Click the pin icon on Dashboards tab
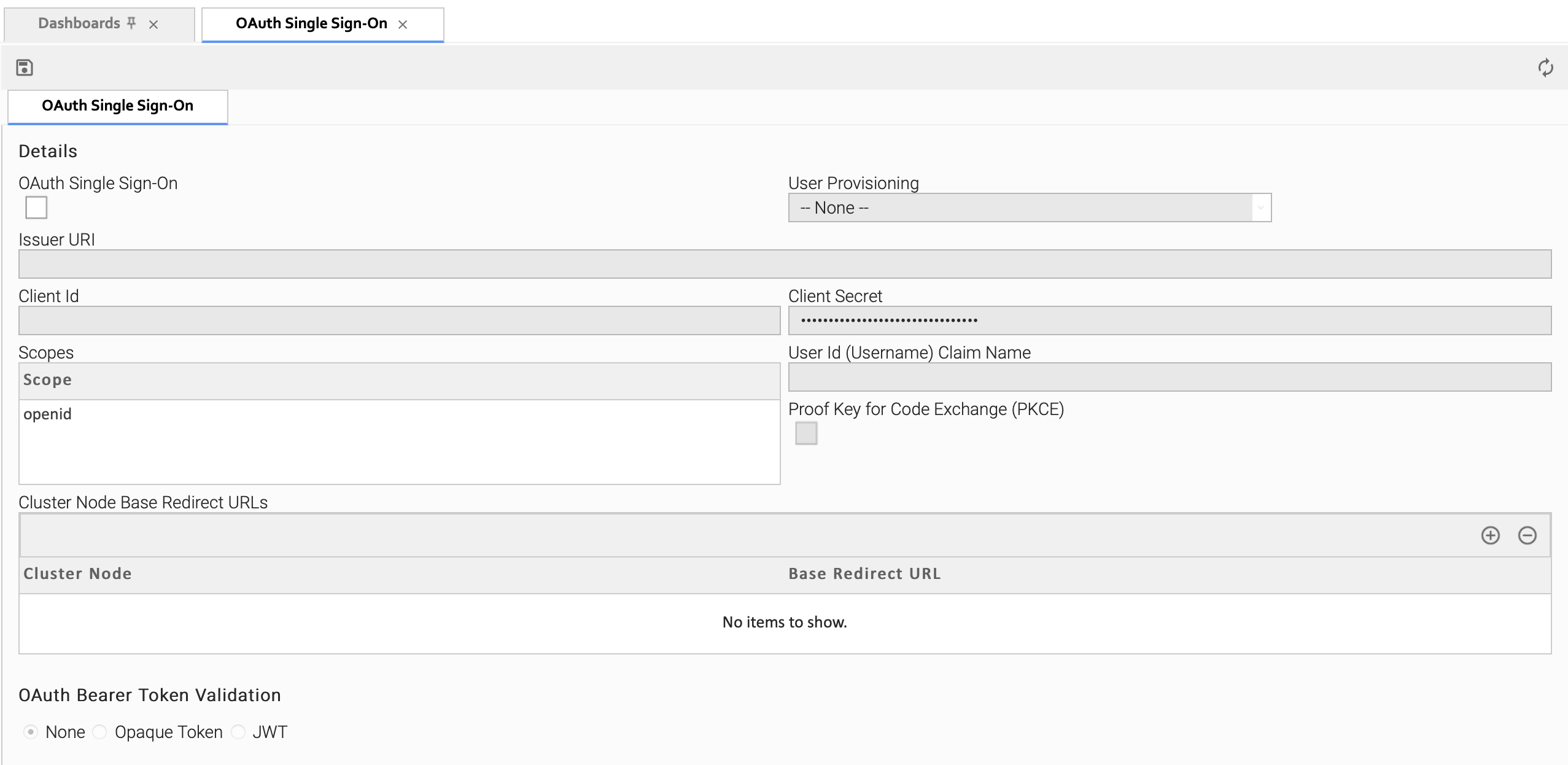1568x765 pixels. (x=131, y=23)
